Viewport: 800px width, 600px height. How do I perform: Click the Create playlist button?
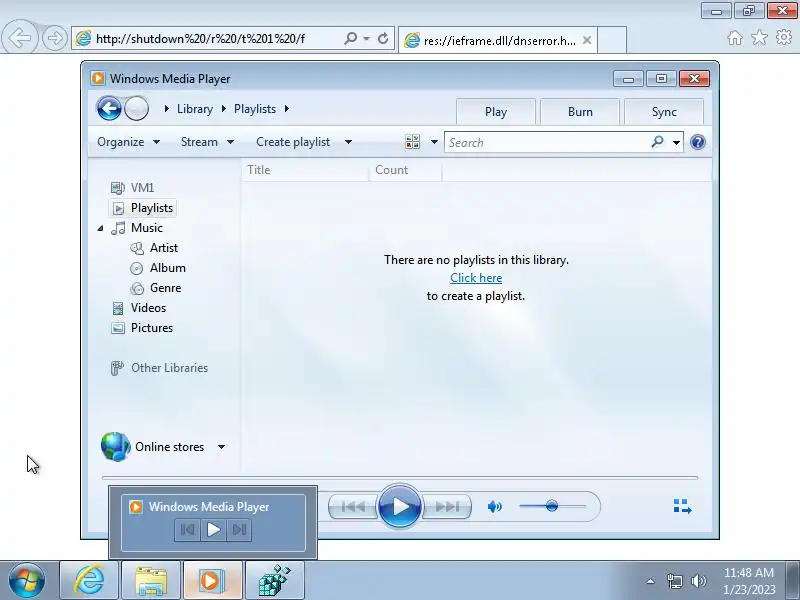(293, 142)
